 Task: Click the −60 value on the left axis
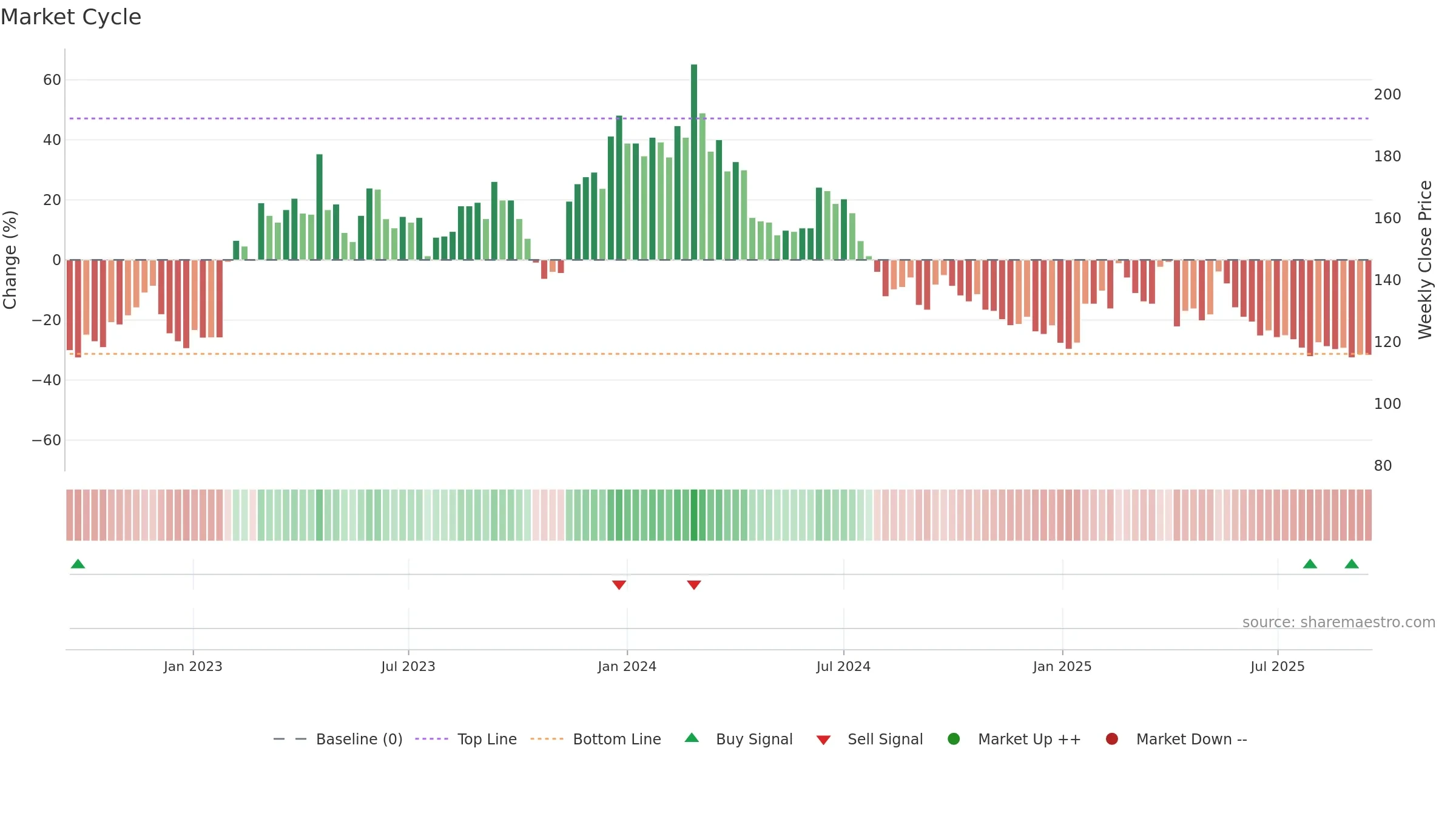point(47,440)
